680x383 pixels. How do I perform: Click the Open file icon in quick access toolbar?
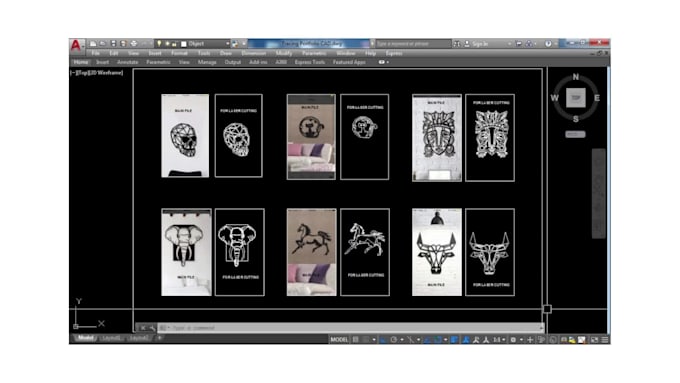click(103, 44)
